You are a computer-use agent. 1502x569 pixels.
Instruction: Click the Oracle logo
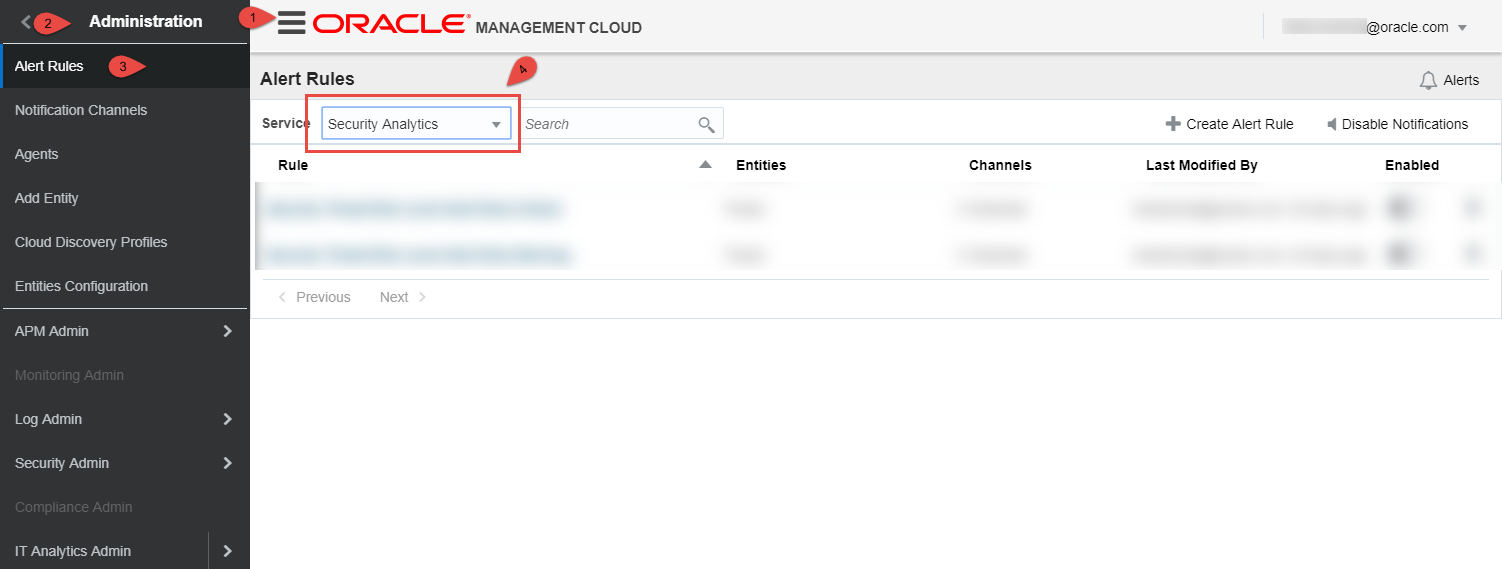(x=391, y=24)
